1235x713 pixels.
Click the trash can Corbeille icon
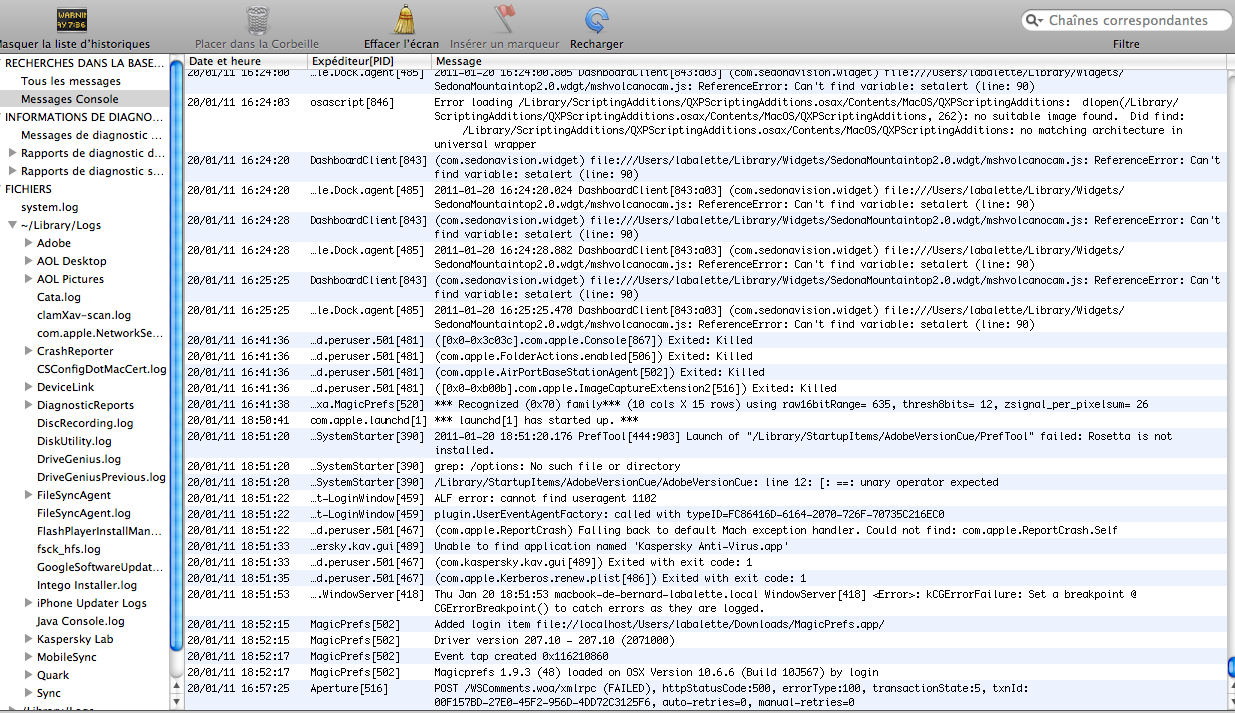(x=257, y=19)
